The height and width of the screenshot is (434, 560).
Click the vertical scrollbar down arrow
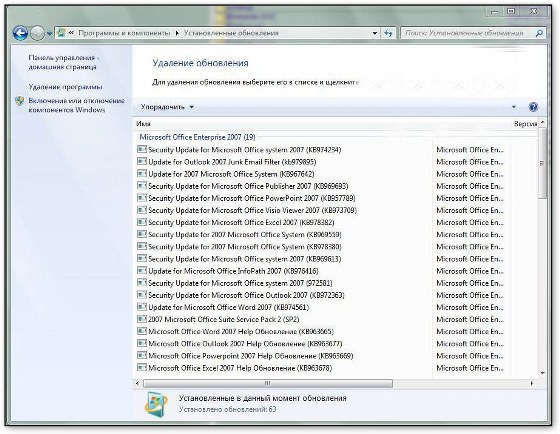coord(542,373)
